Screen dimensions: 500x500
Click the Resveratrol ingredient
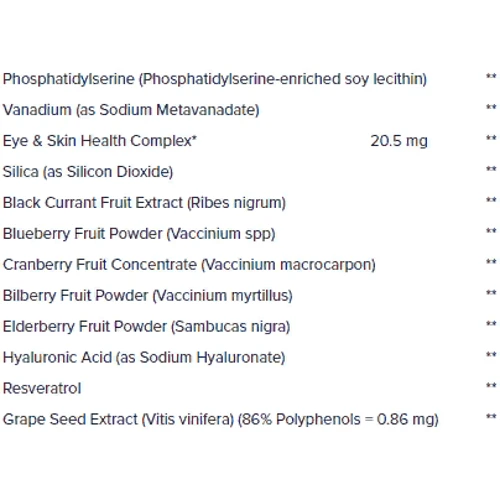[42, 389]
